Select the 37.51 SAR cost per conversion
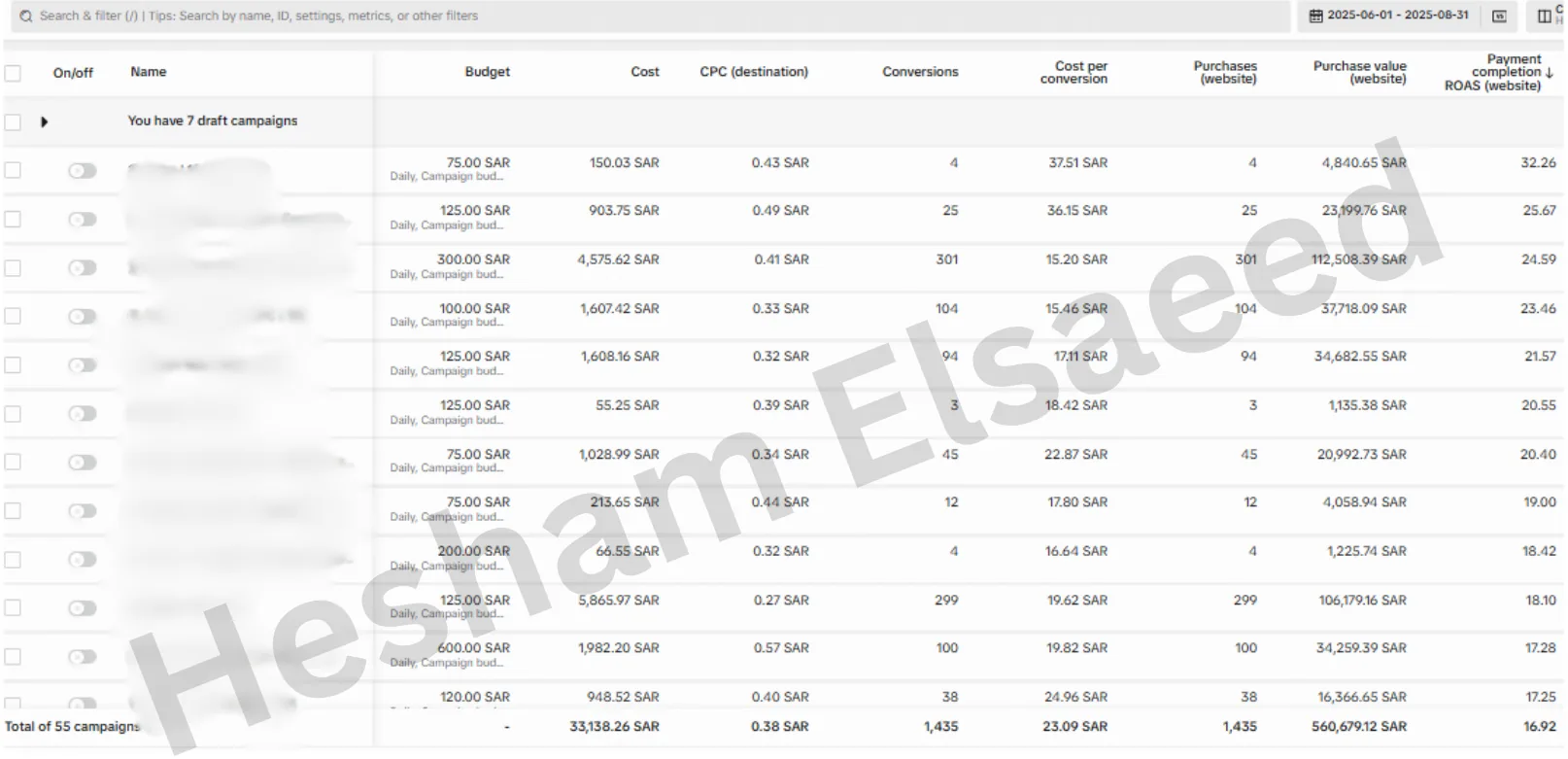Image resolution: width=1568 pixels, height=759 pixels. pyautogui.click(x=1077, y=162)
